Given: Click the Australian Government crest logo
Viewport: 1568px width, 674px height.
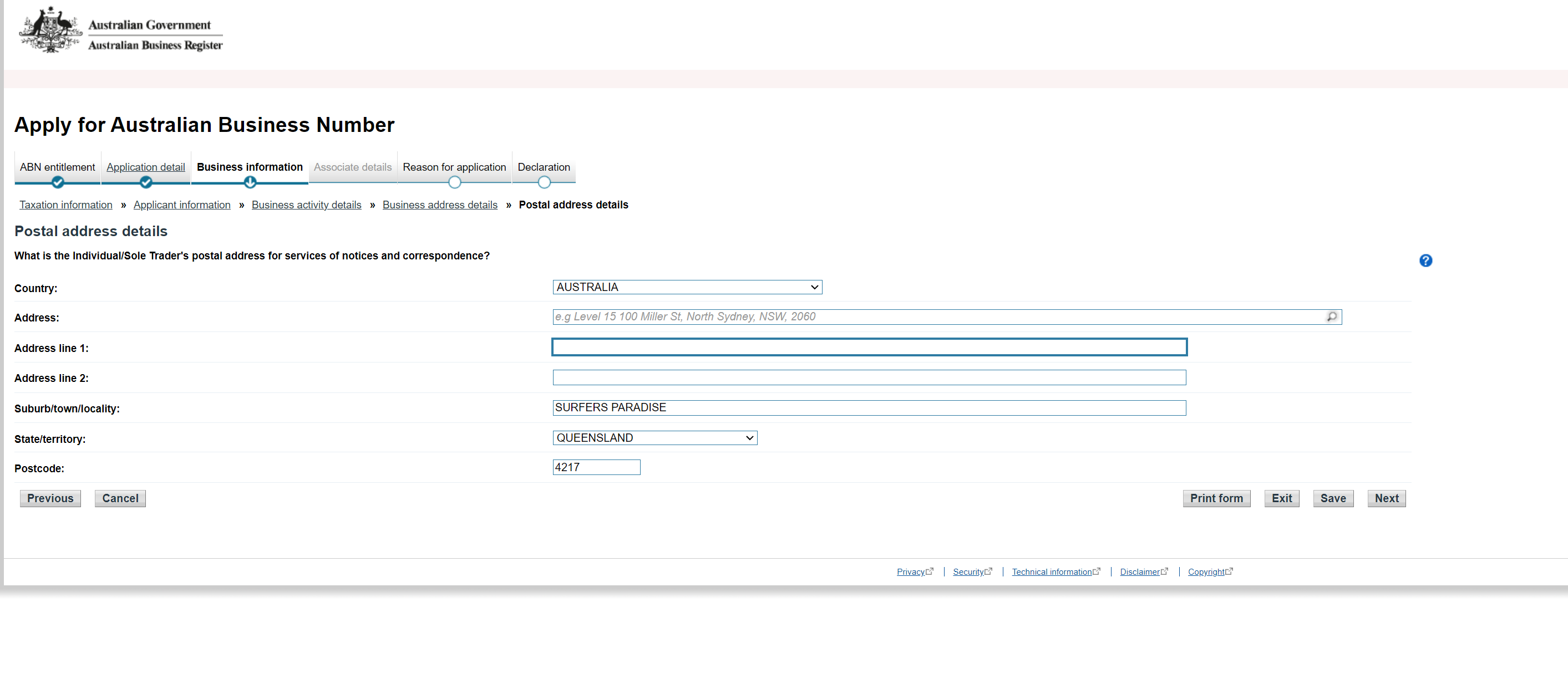Looking at the screenshot, I should [x=50, y=30].
